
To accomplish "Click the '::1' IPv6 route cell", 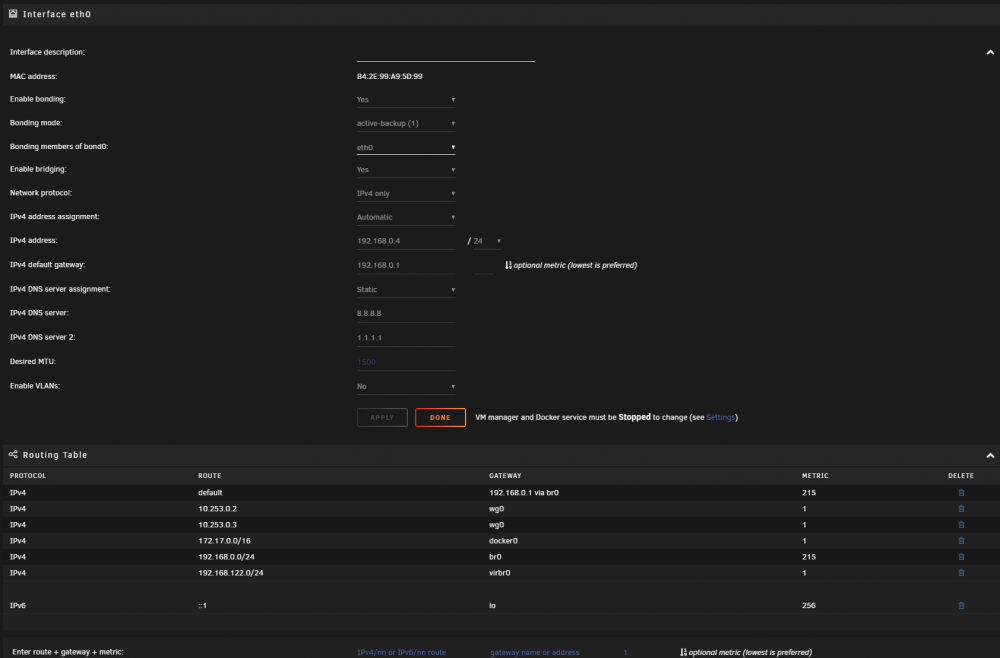I will (x=202, y=606).
